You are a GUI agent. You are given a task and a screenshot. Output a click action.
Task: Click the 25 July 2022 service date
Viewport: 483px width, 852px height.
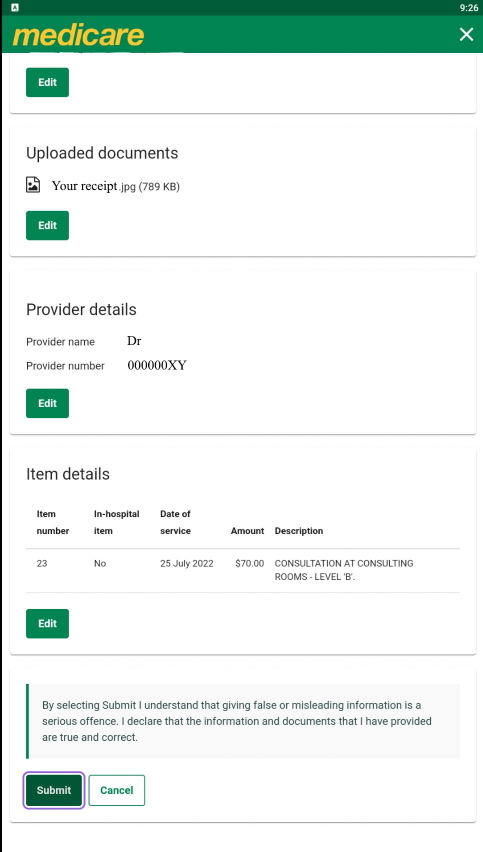[x=187, y=563]
